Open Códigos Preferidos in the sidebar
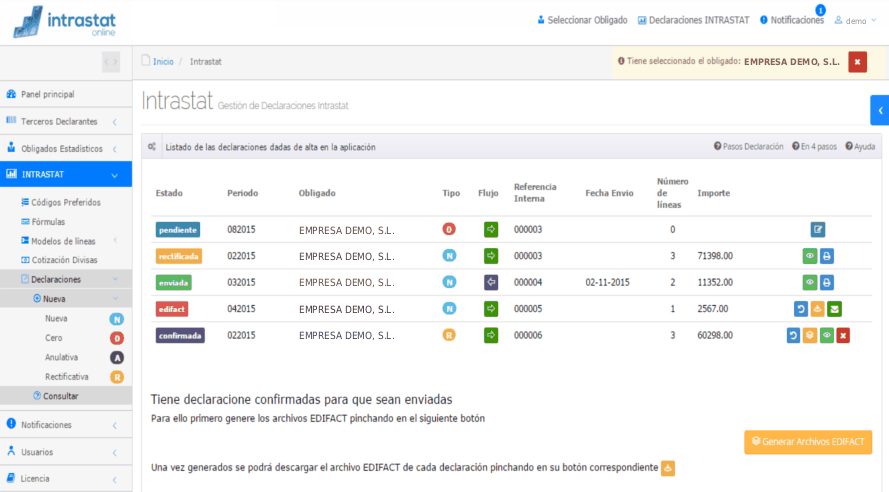 (66, 202)
